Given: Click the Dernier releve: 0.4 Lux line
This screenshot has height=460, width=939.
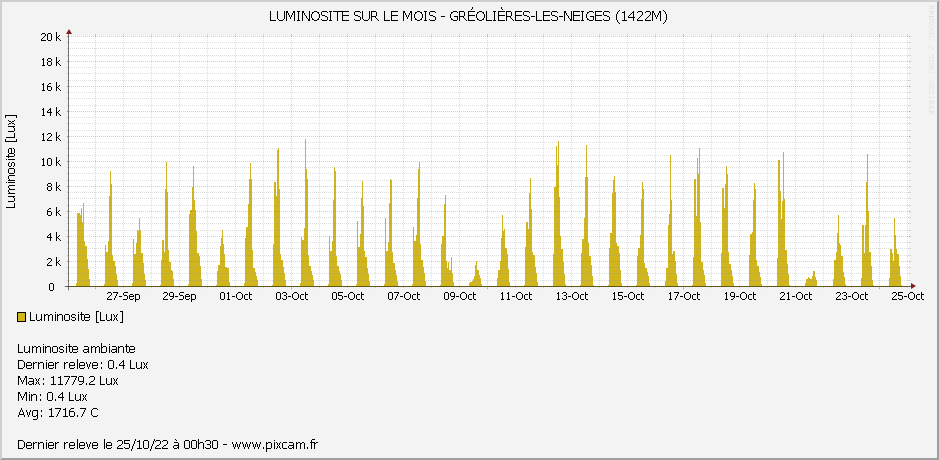Looking at the screenshot, I should [82, 365].
